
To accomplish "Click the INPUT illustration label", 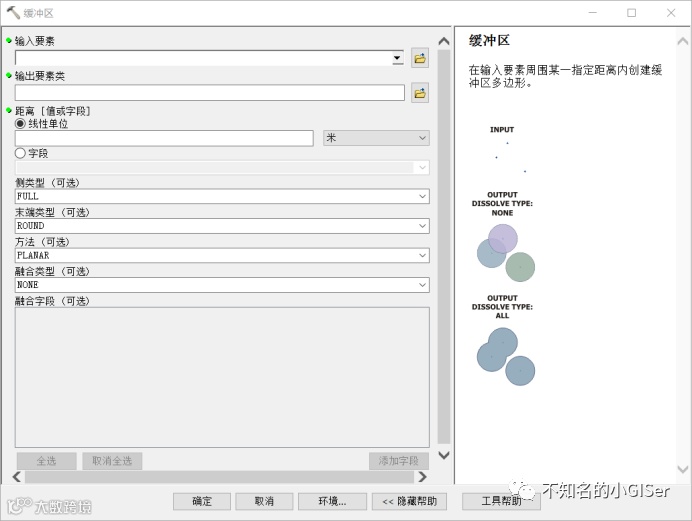I will (502, 130).
